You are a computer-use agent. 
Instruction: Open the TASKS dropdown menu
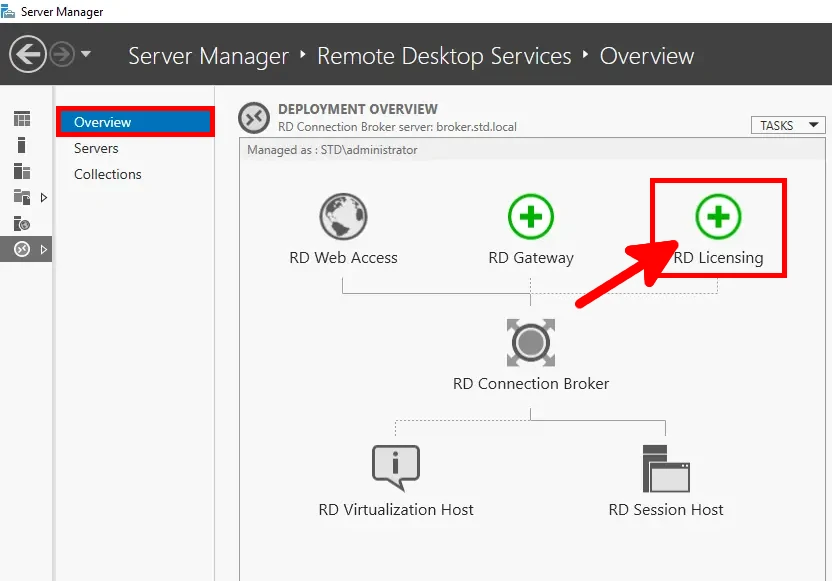(x=789, y=125)
